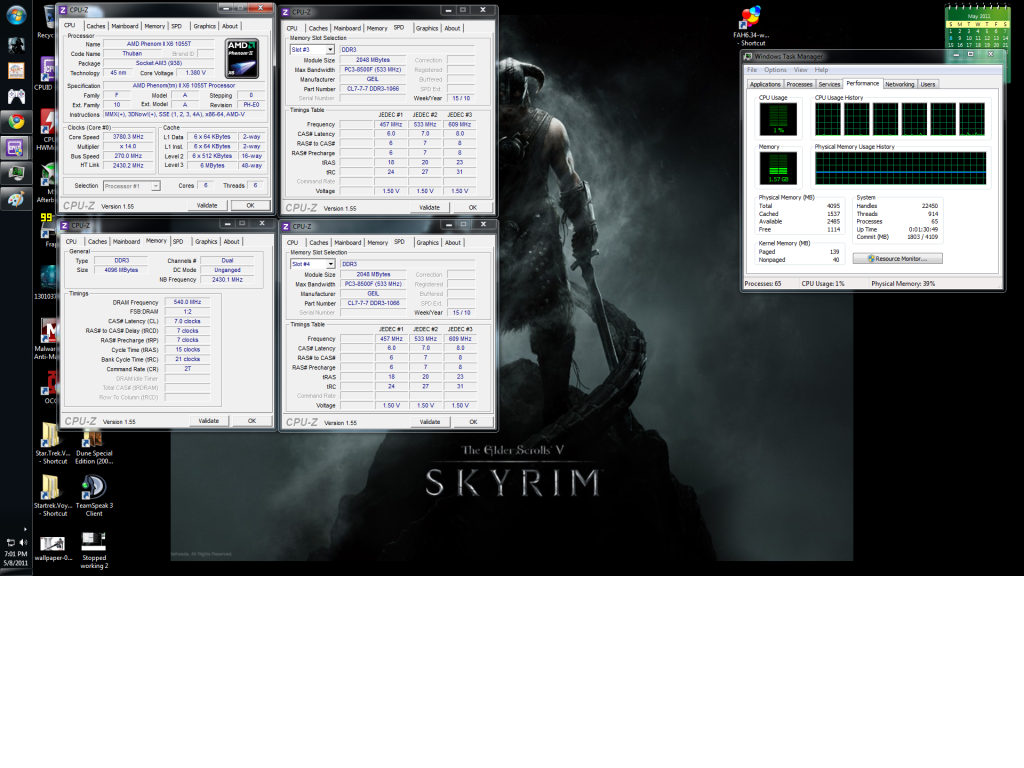The image size is (1024, 768).
Task: Click Validate in the CPU-Z memory timings window
Action: pos(208,421)
